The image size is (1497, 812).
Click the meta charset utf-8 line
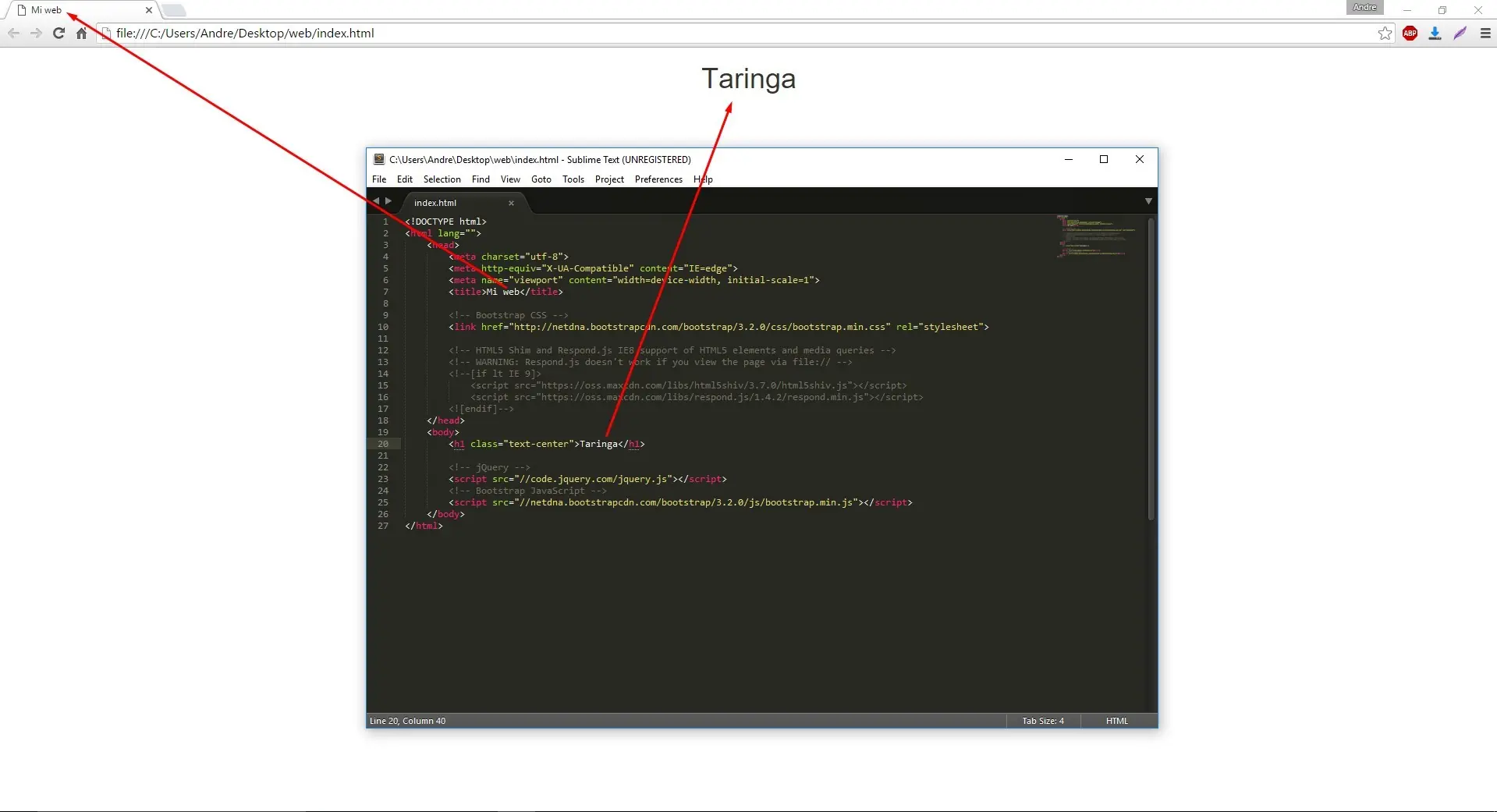(x=509, y=257)
